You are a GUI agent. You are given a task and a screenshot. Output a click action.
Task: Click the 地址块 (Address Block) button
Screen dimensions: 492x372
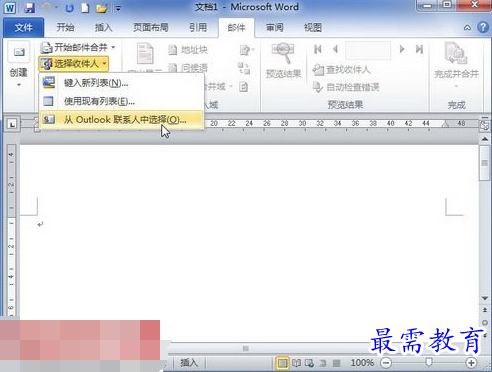coord(188,50)
